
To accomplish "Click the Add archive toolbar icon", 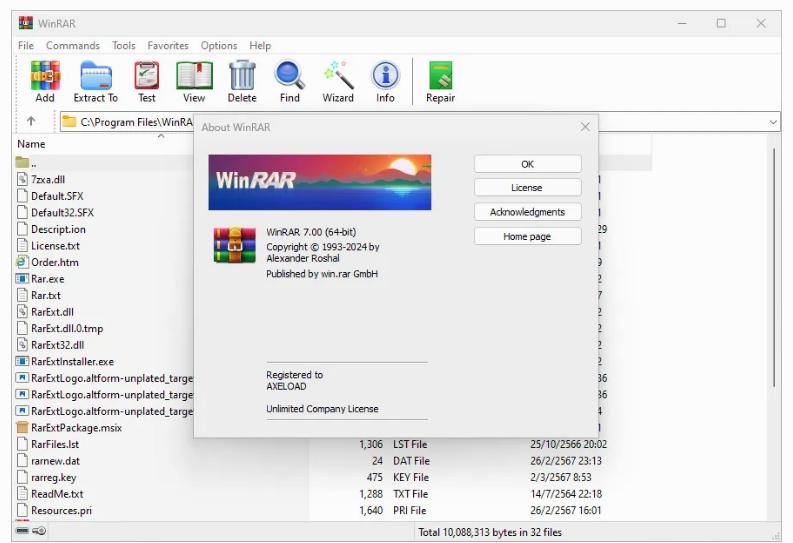I will point(45,76).
